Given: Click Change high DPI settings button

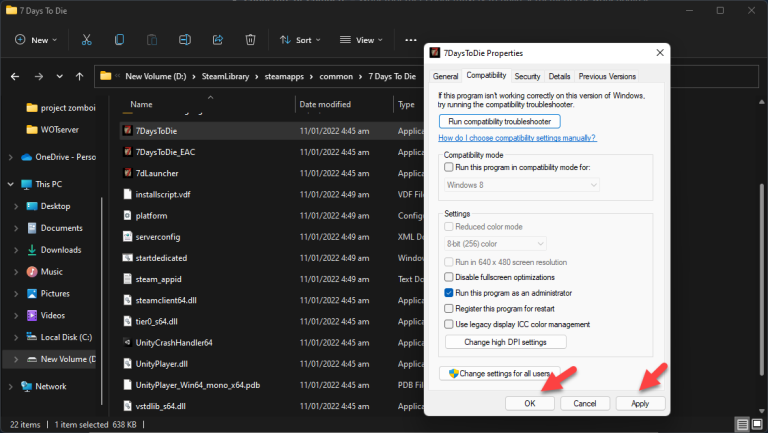Looking at the screenshot, I should tap(505, 342).
